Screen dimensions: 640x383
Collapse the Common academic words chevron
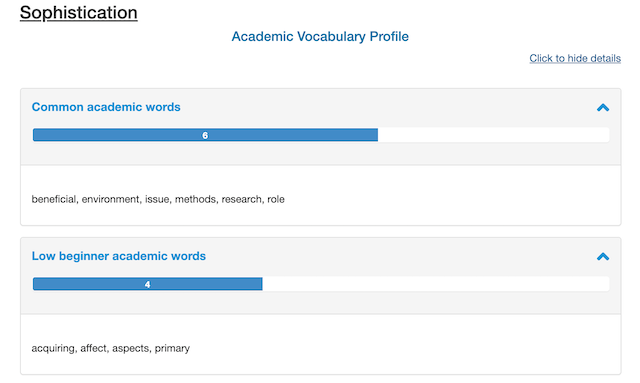pyautogui.click(x=603, y=107)
